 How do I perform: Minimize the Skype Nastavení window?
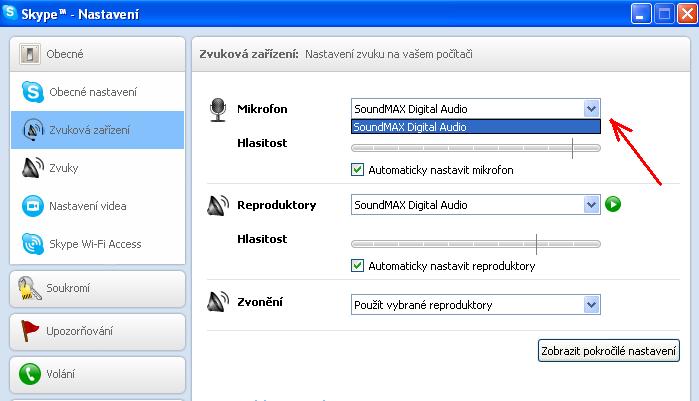pos(641,14)
